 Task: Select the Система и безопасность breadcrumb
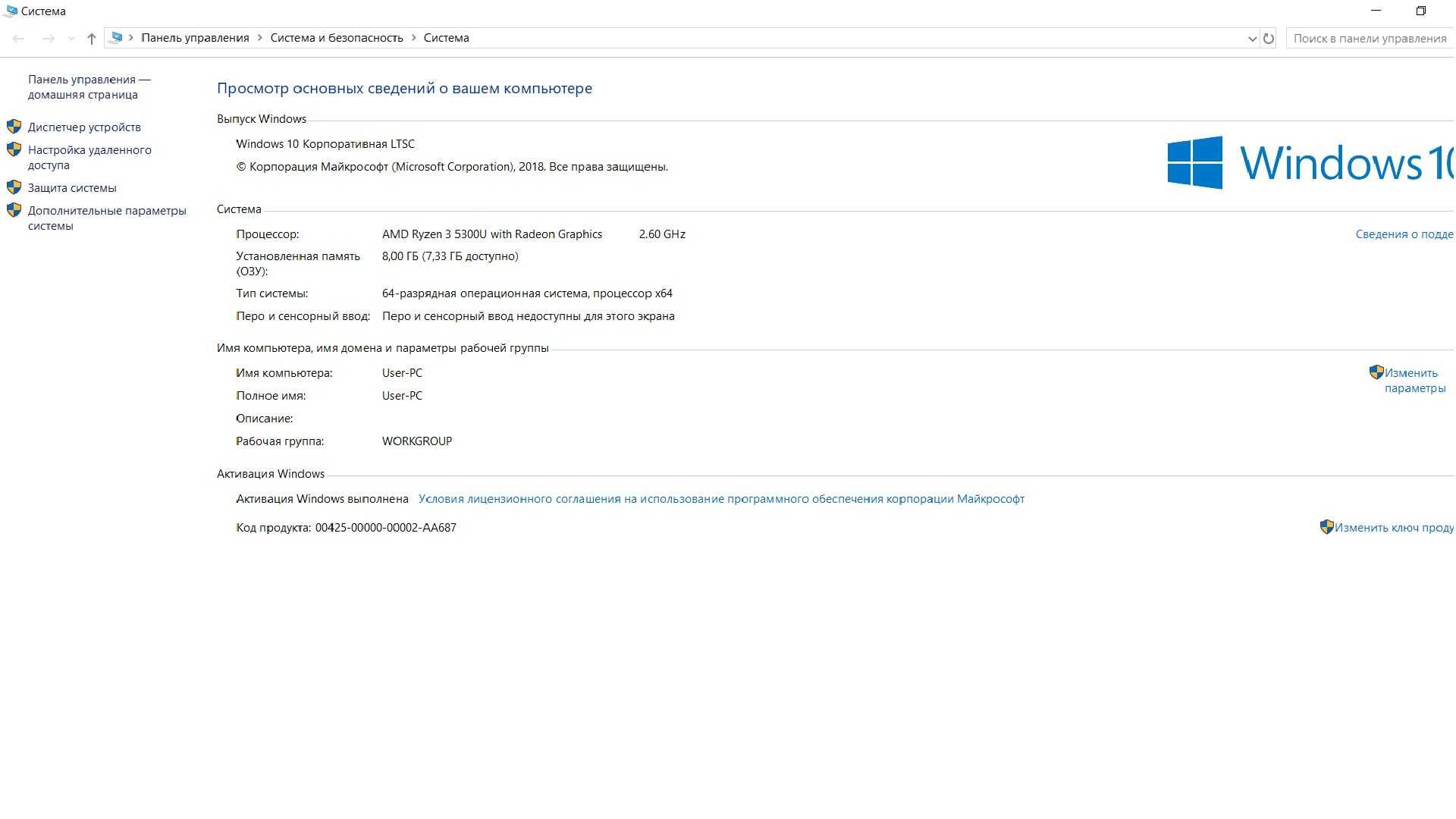337,38
